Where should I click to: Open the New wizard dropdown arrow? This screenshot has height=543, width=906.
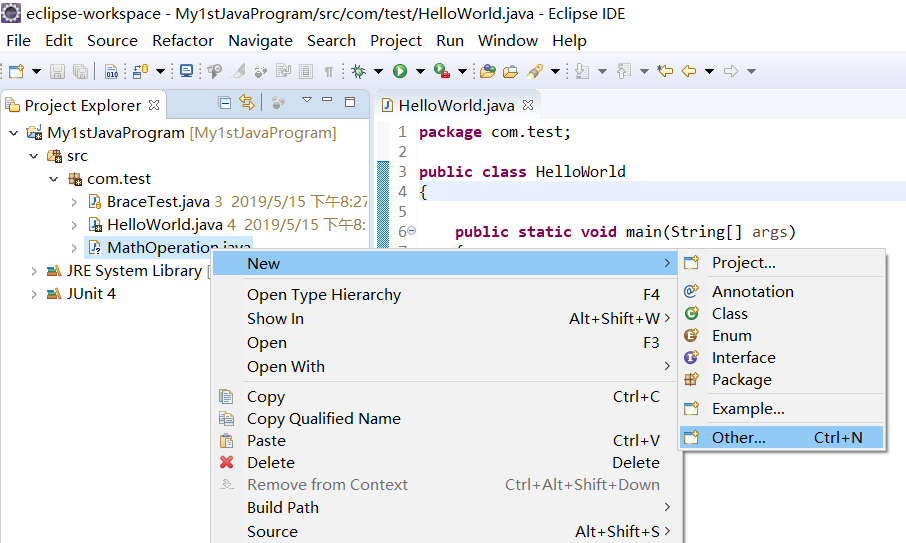[x=36, y=72]
